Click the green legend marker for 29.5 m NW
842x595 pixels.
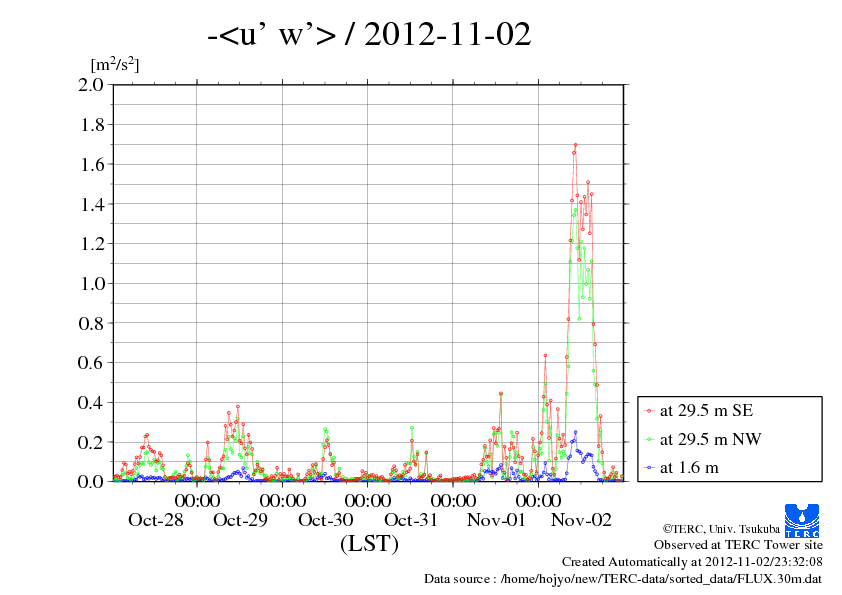649,439
